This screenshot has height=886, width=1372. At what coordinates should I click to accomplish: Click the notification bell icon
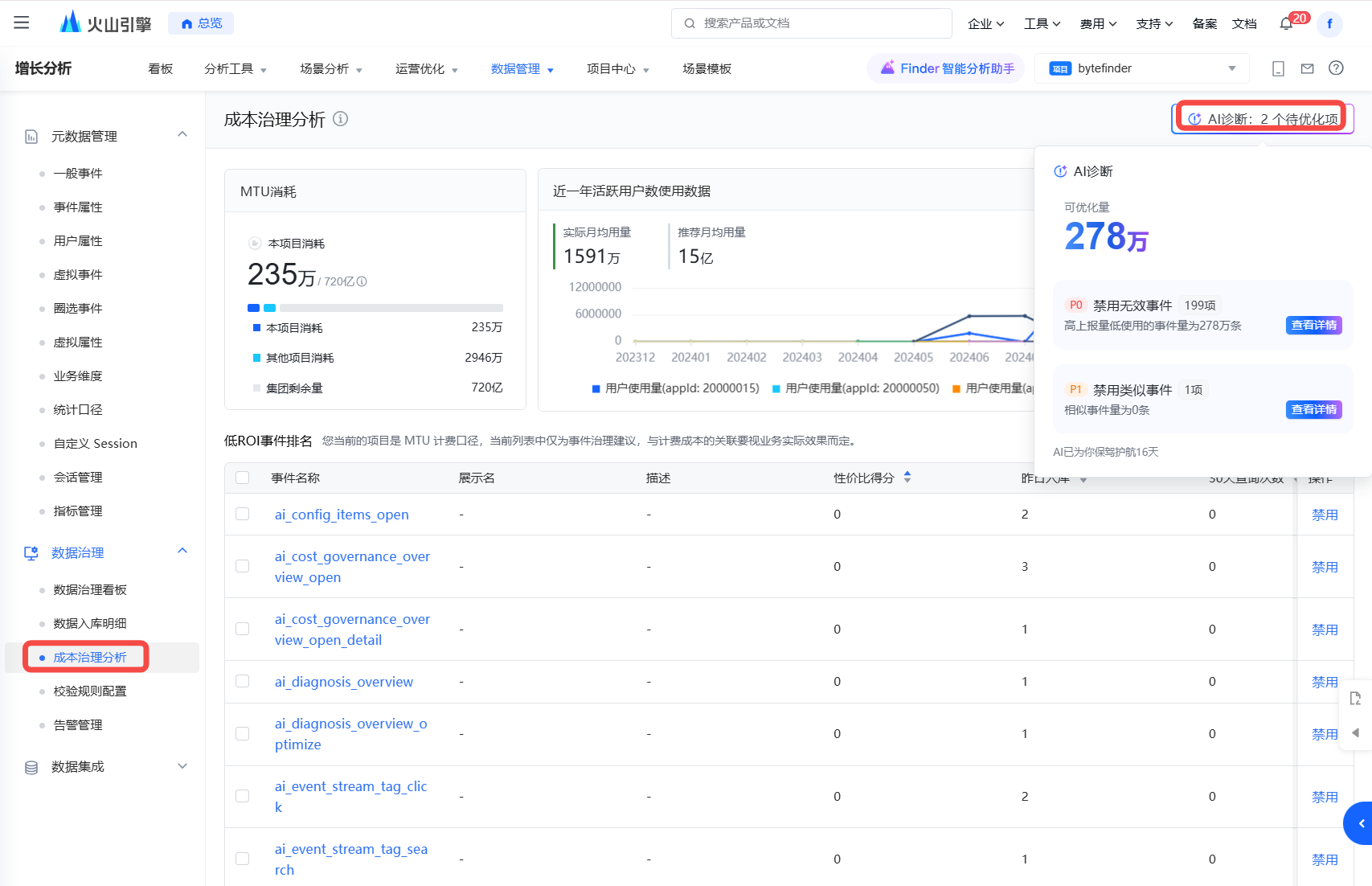coord(1286,24)
